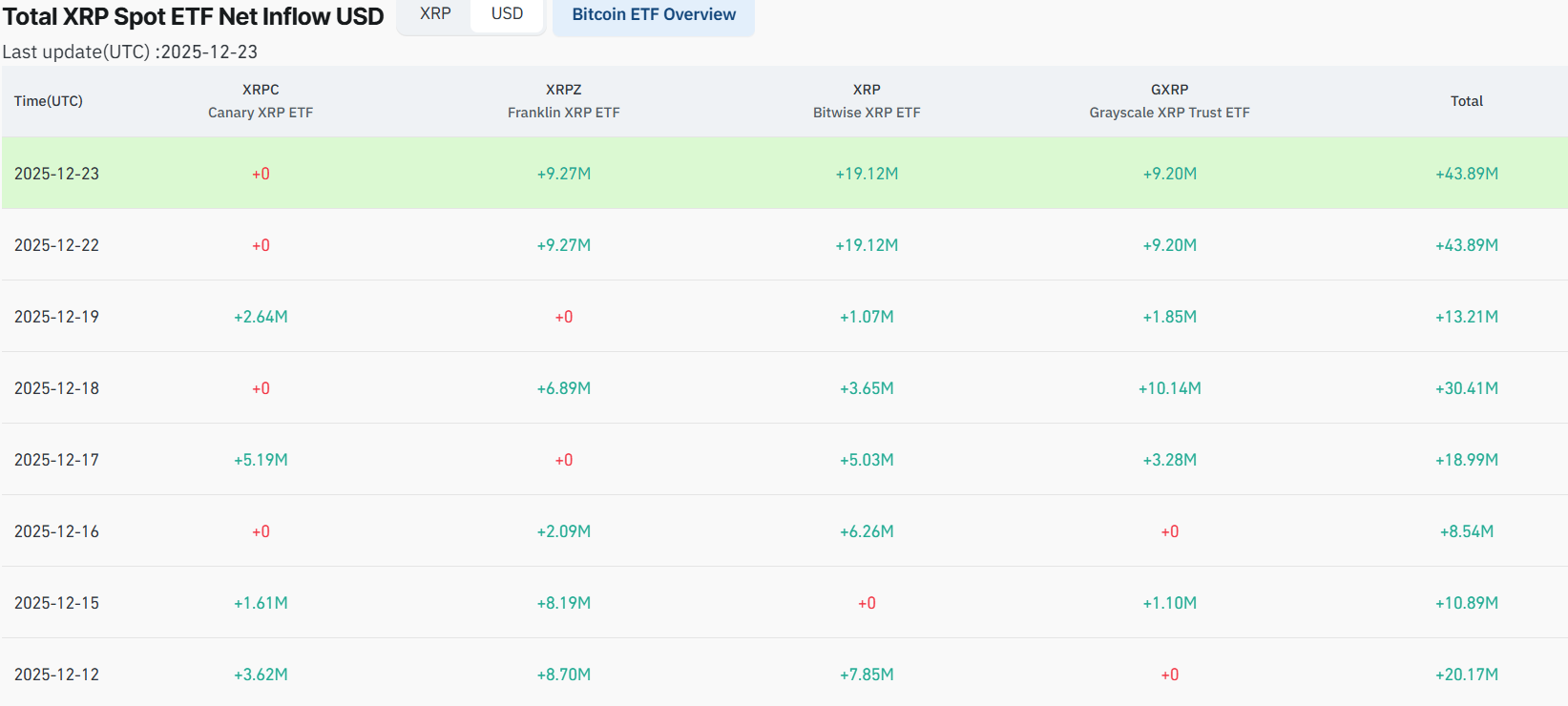Screen dimensions: 1568x706
Task: Click the +0 Bitwise value on 2025-12-15
Action: [x=867, y=603]
